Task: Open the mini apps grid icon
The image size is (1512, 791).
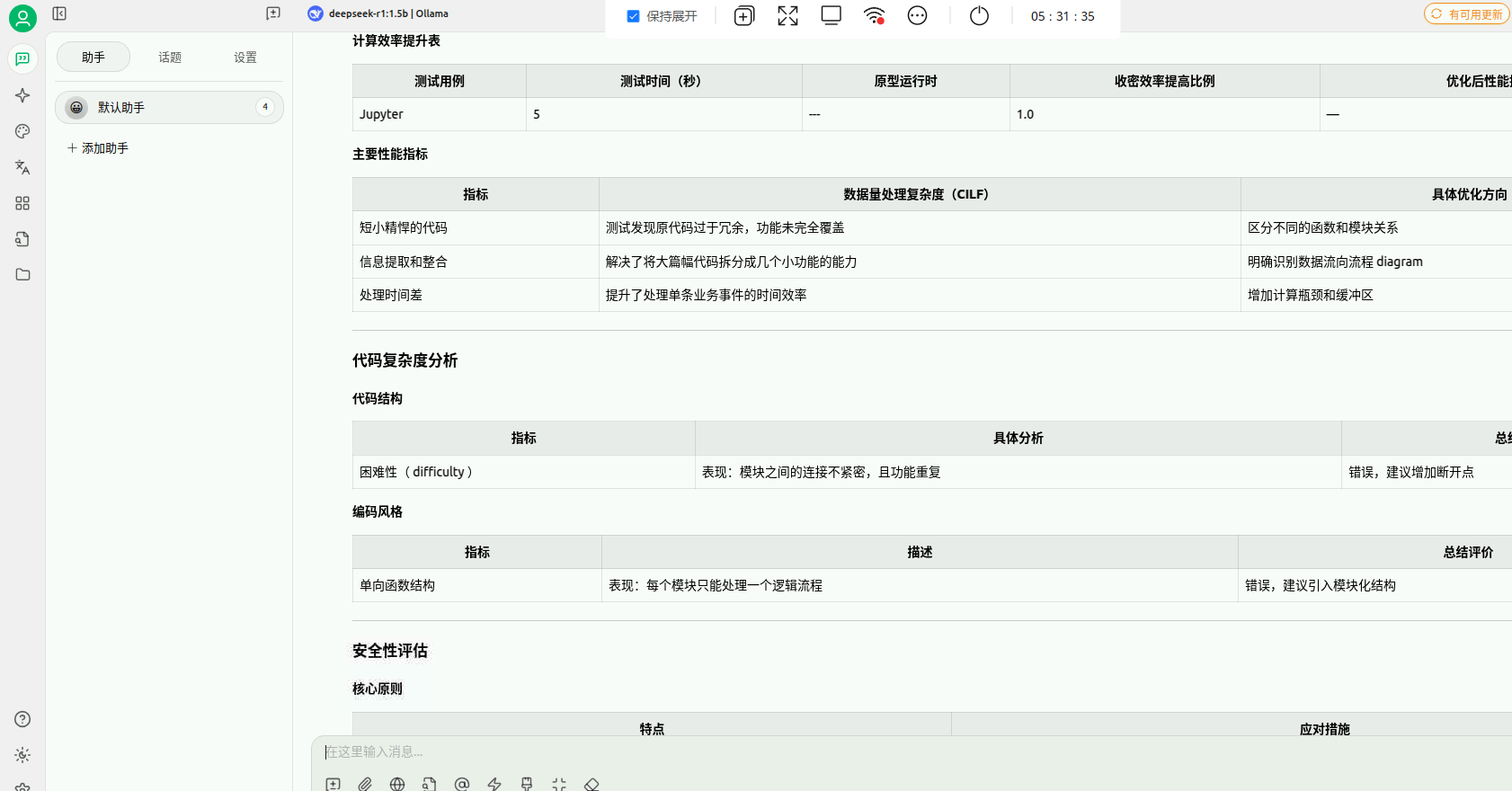Action: point(22,203)
